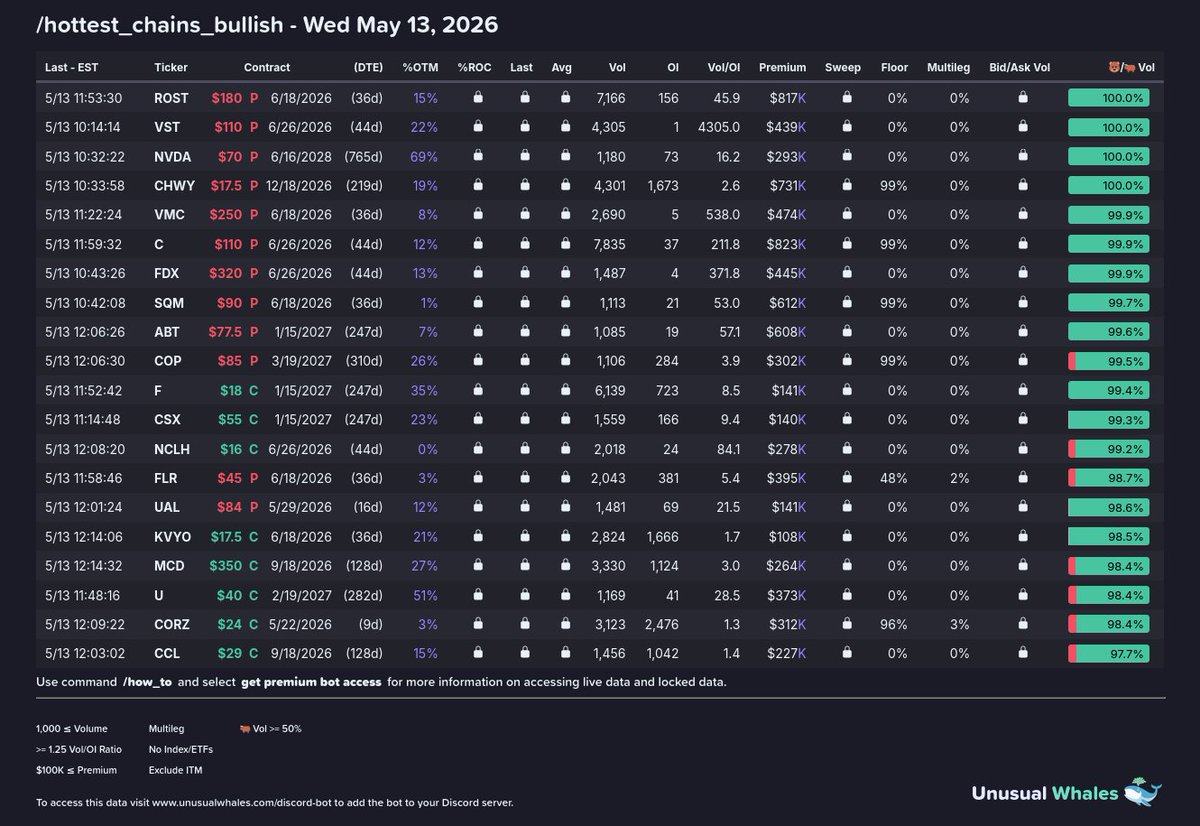Image resolution: width=1200 pixels, height=826 pixels.
Task: Click the 12/18/2026 expiry date
Action: click(x=299, y=185)
